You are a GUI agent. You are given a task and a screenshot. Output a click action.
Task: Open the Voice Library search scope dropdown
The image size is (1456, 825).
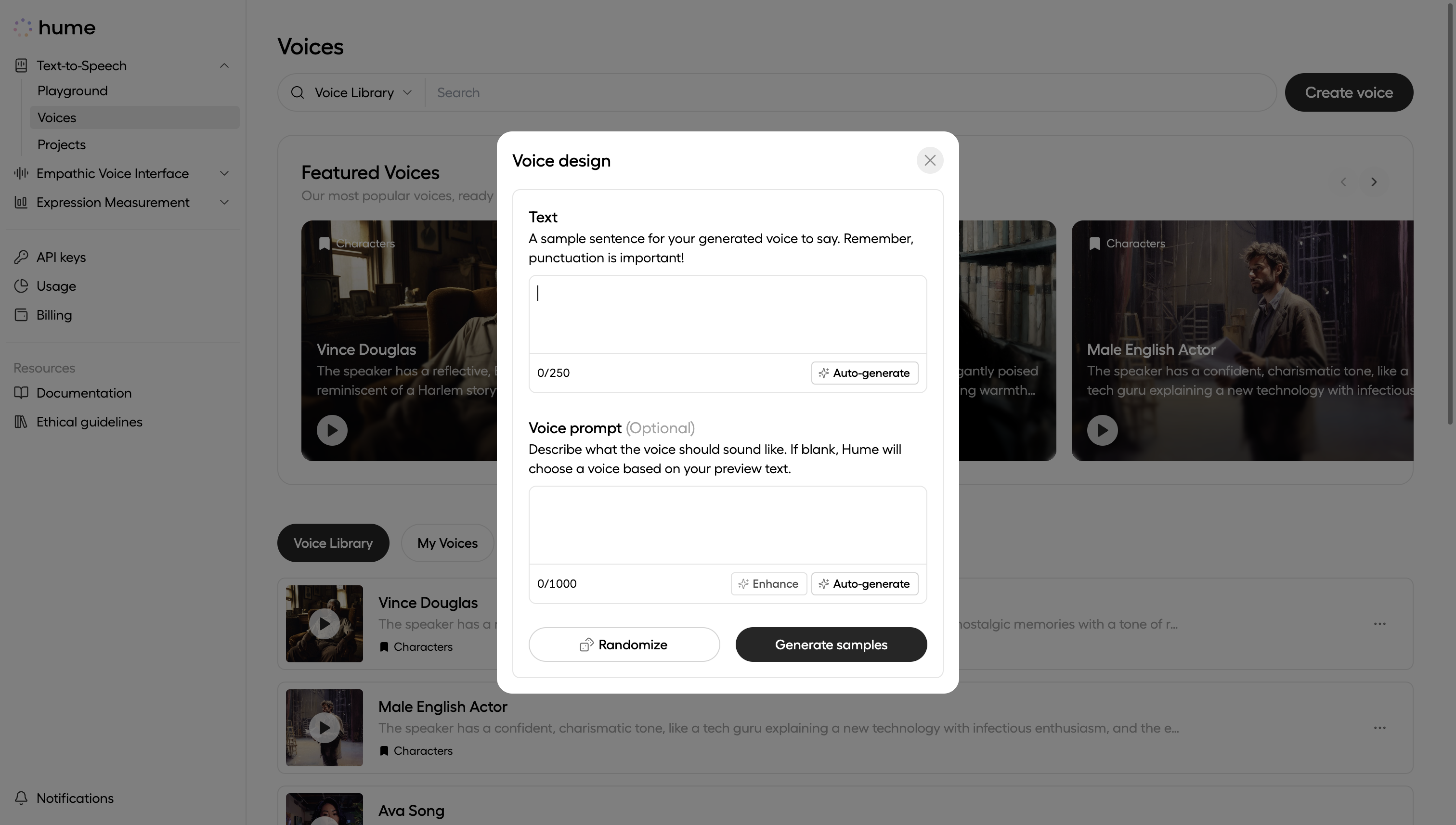(363, 92)
